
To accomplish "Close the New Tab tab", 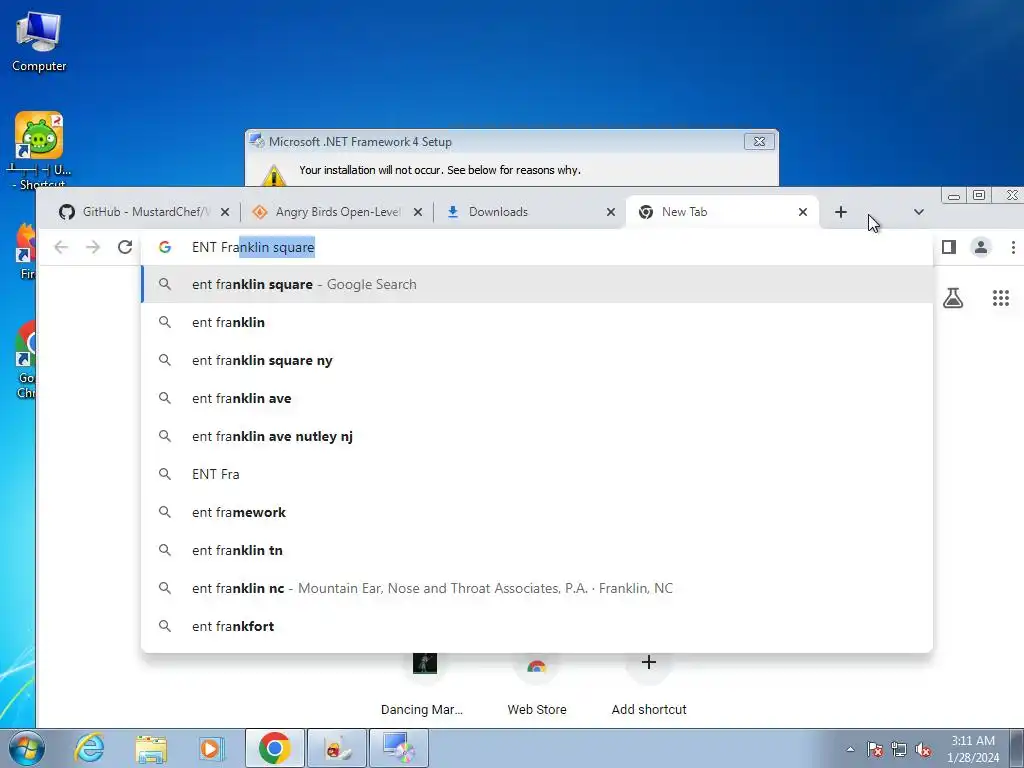I will [x=803, y=212].
